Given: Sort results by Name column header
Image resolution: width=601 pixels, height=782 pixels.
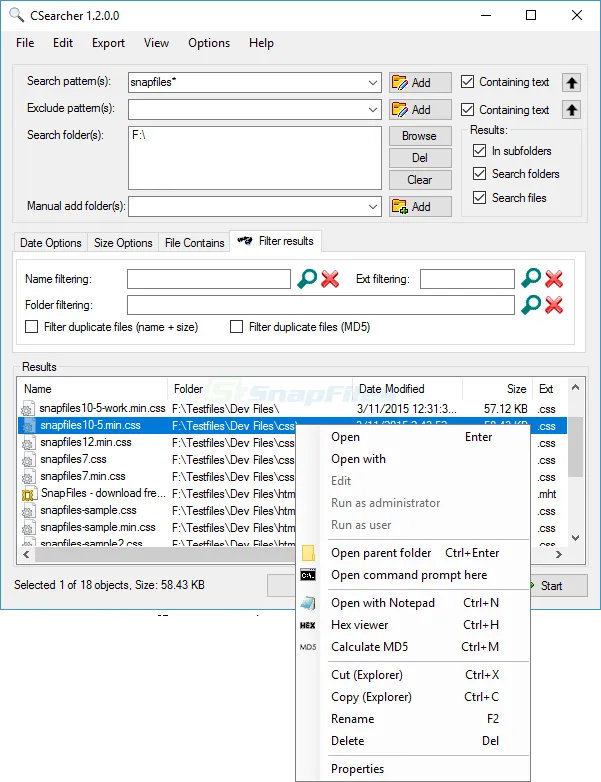Looking at the screenshot, I should (93, 389).
